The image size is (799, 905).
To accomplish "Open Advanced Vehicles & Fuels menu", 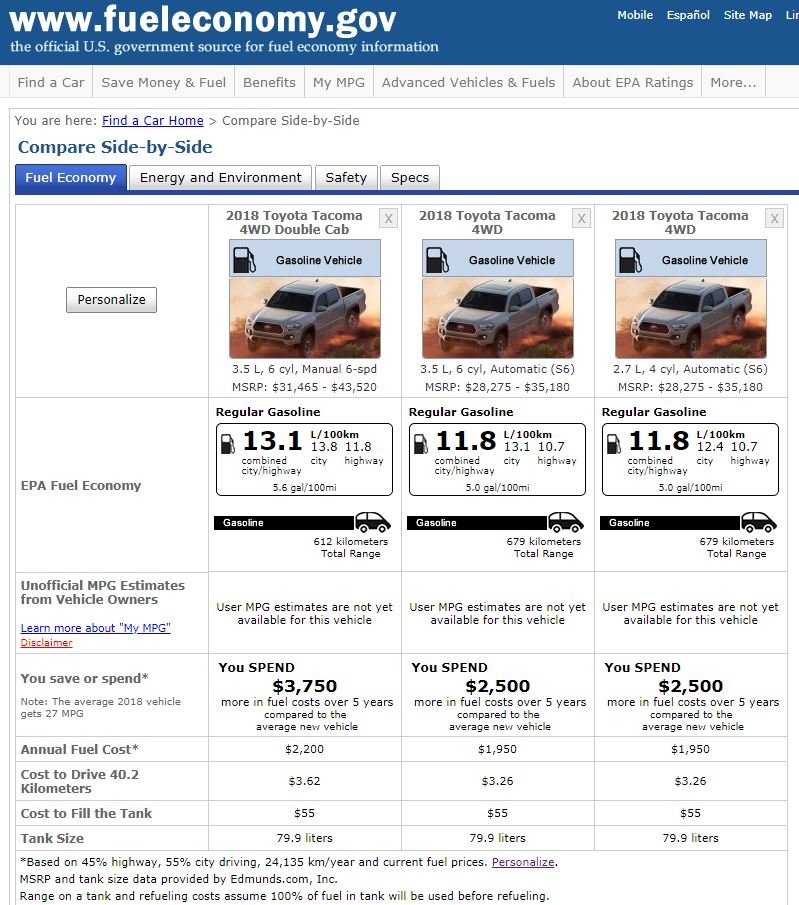I will click(x=468, y=83).
